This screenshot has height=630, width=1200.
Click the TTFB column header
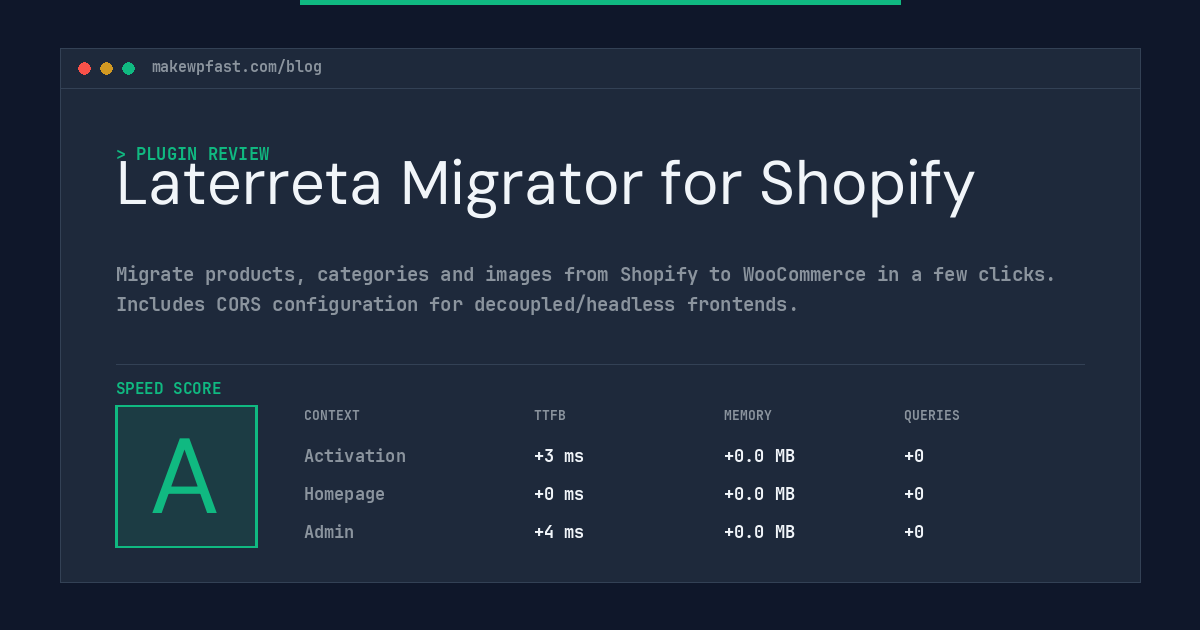point(550,415)
